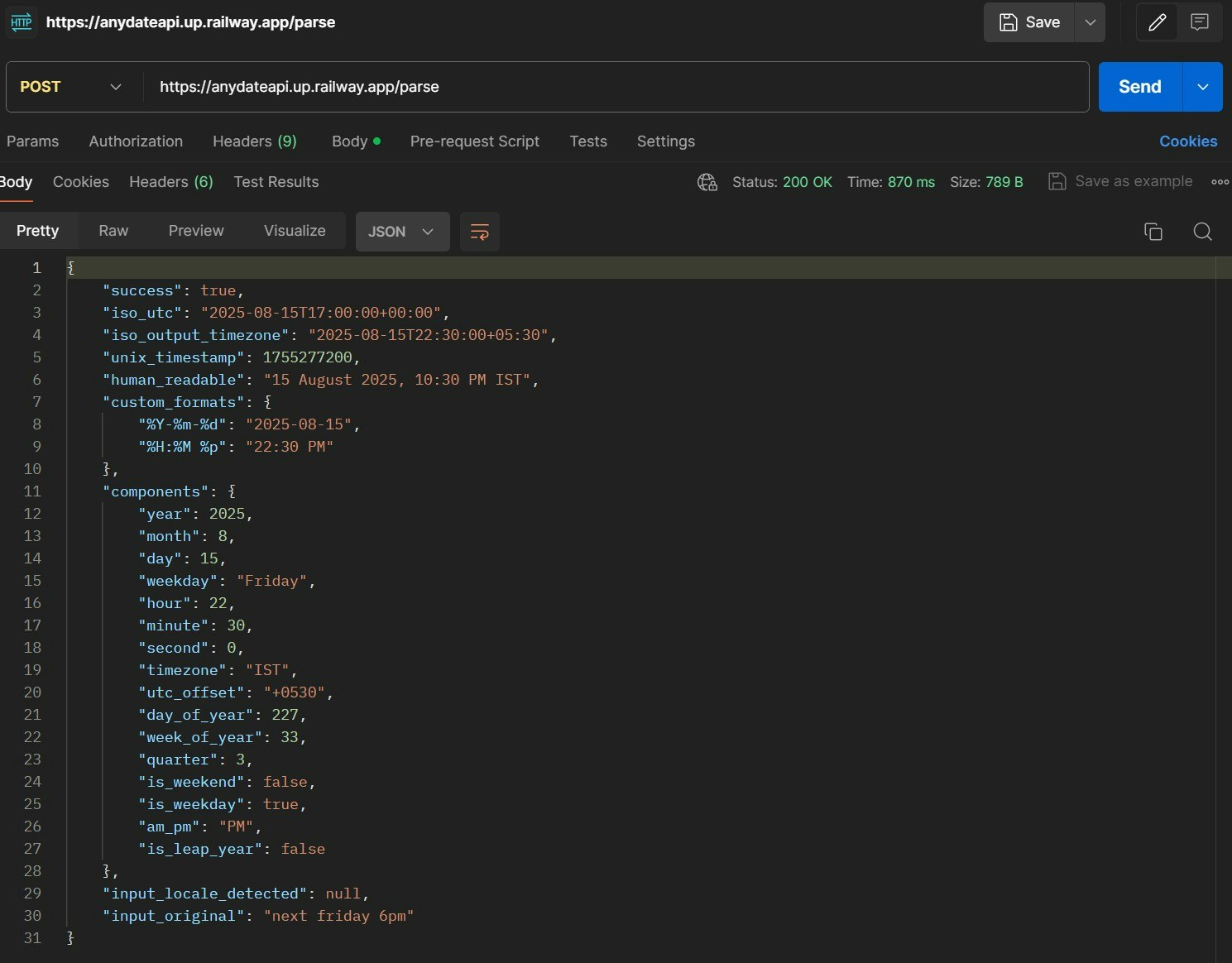This screenshot has width=1232, height=963.
Task: Open the Pre-request Script tab
Action: (x=475, y=141)
